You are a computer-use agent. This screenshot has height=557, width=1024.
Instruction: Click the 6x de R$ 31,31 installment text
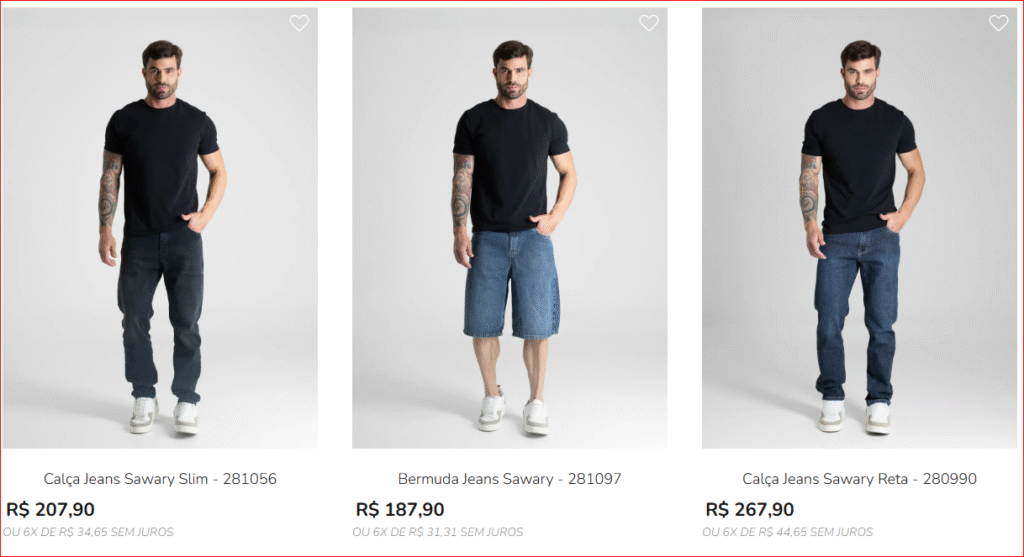438,532
